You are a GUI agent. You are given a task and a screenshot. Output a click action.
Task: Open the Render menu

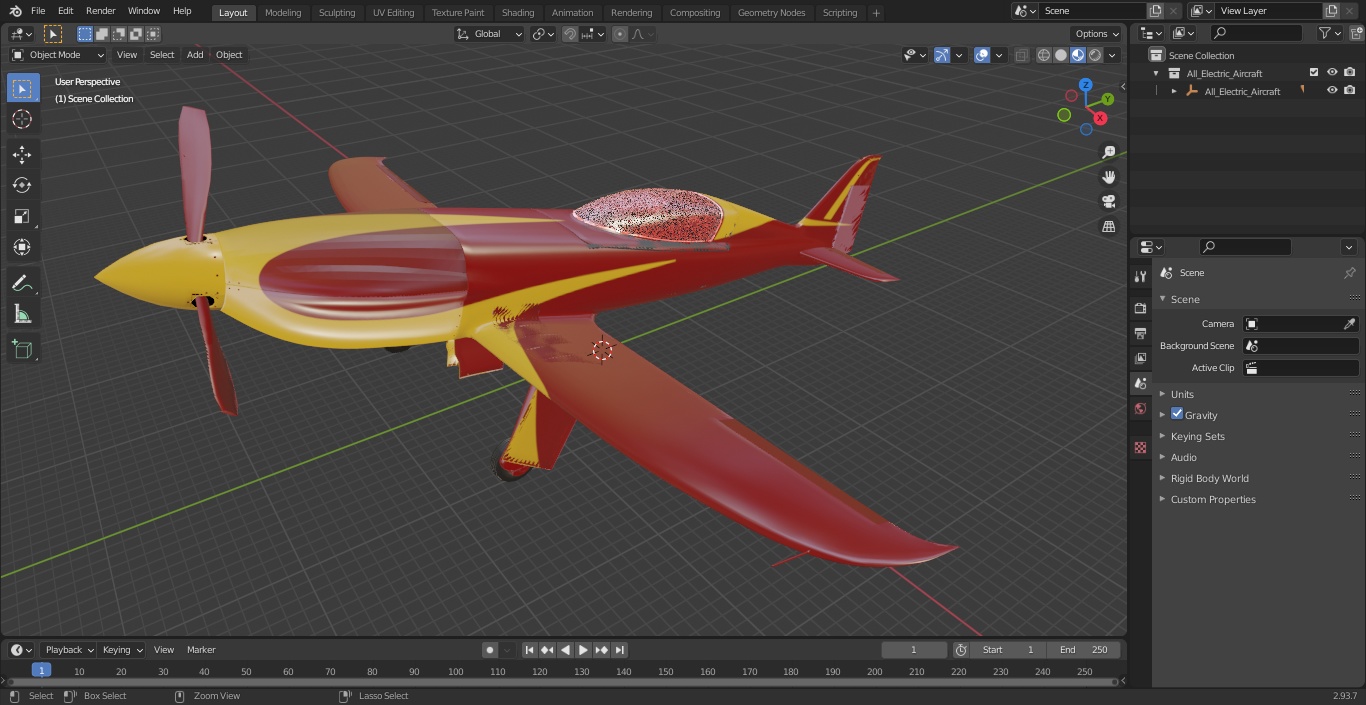pyautogui.click(x=100, y=11)
